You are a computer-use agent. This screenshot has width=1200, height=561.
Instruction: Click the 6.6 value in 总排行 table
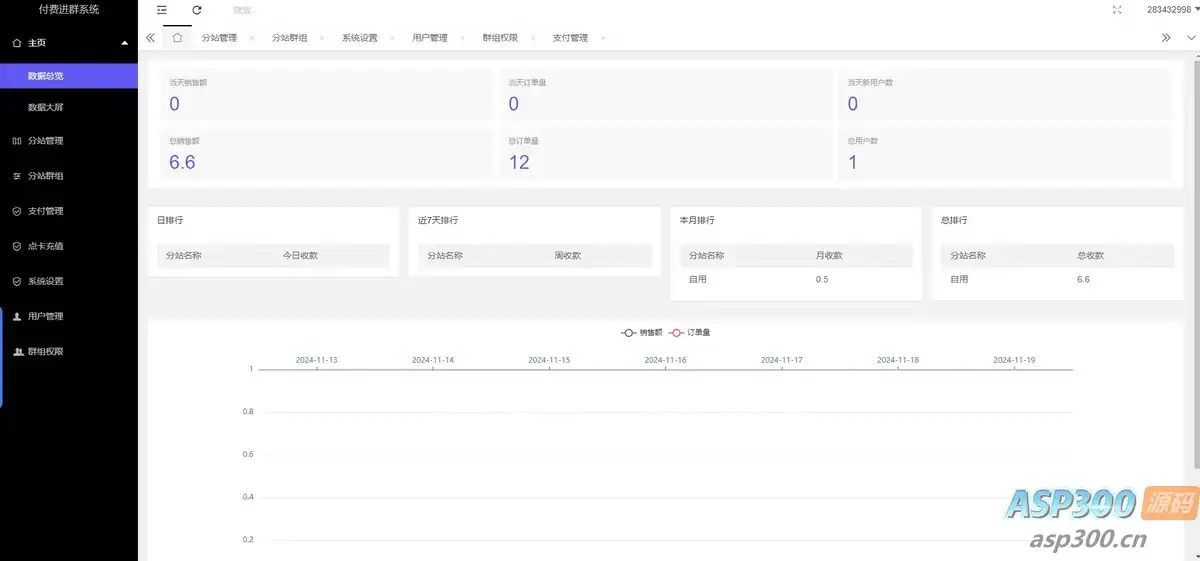1083,280
